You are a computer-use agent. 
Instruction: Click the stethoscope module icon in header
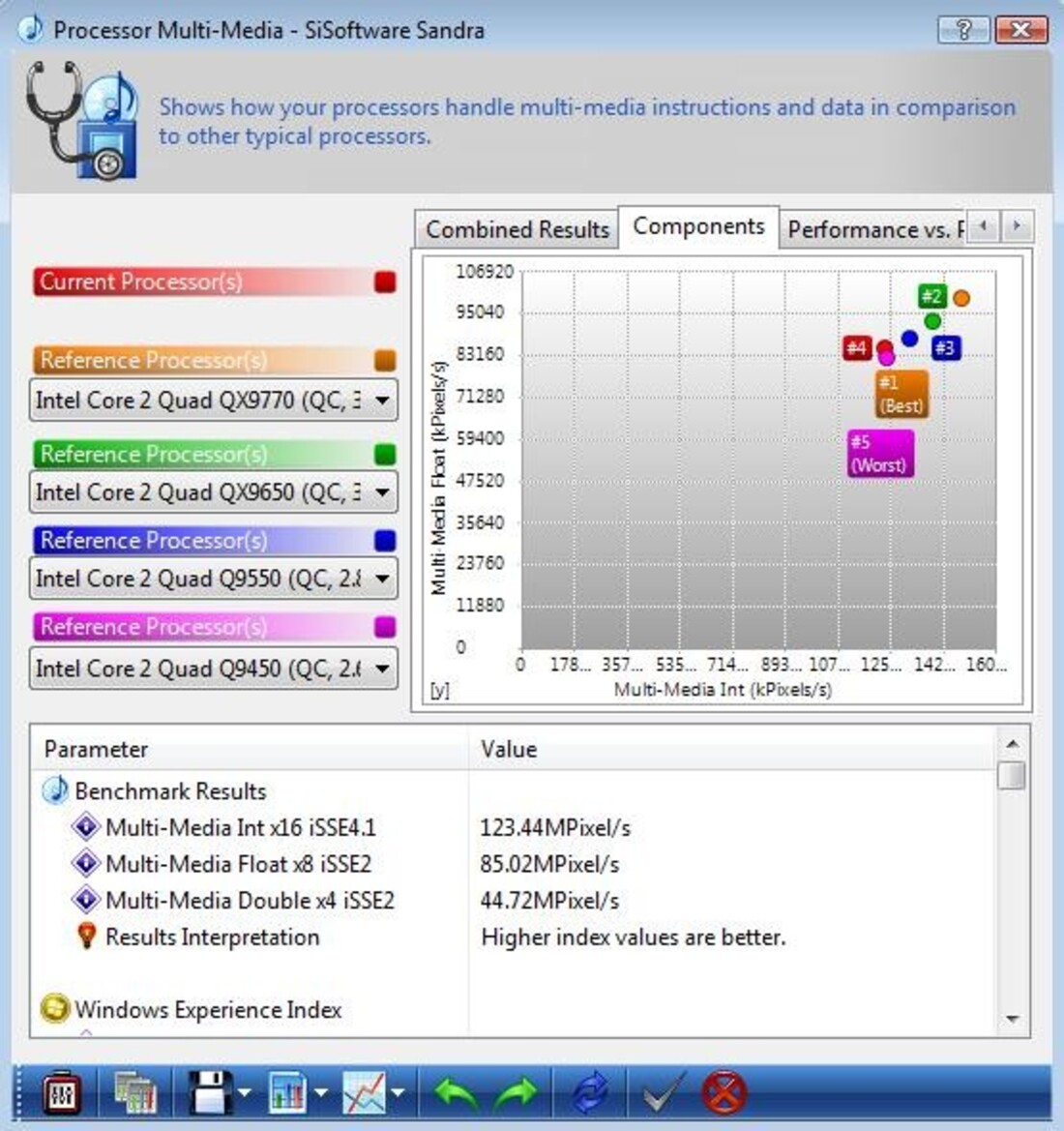point(81,121)
